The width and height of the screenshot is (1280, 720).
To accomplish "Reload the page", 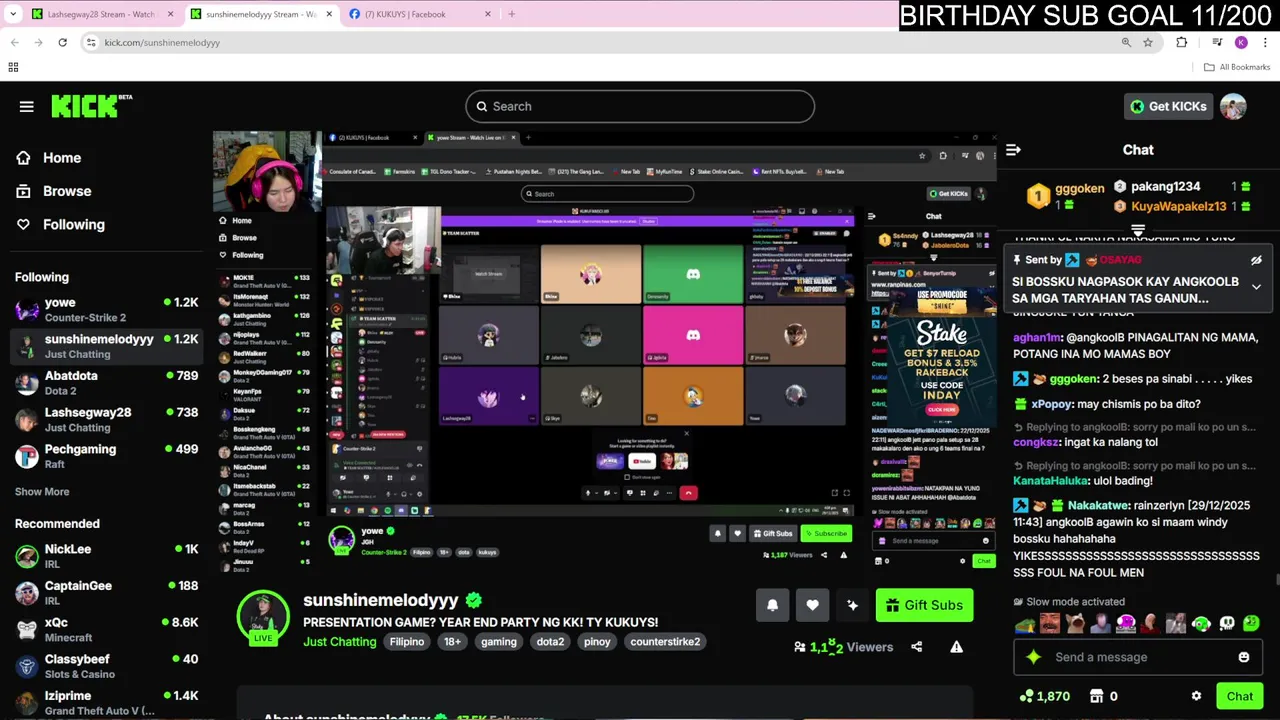I will pyautogui.click(x=62, y=42).
